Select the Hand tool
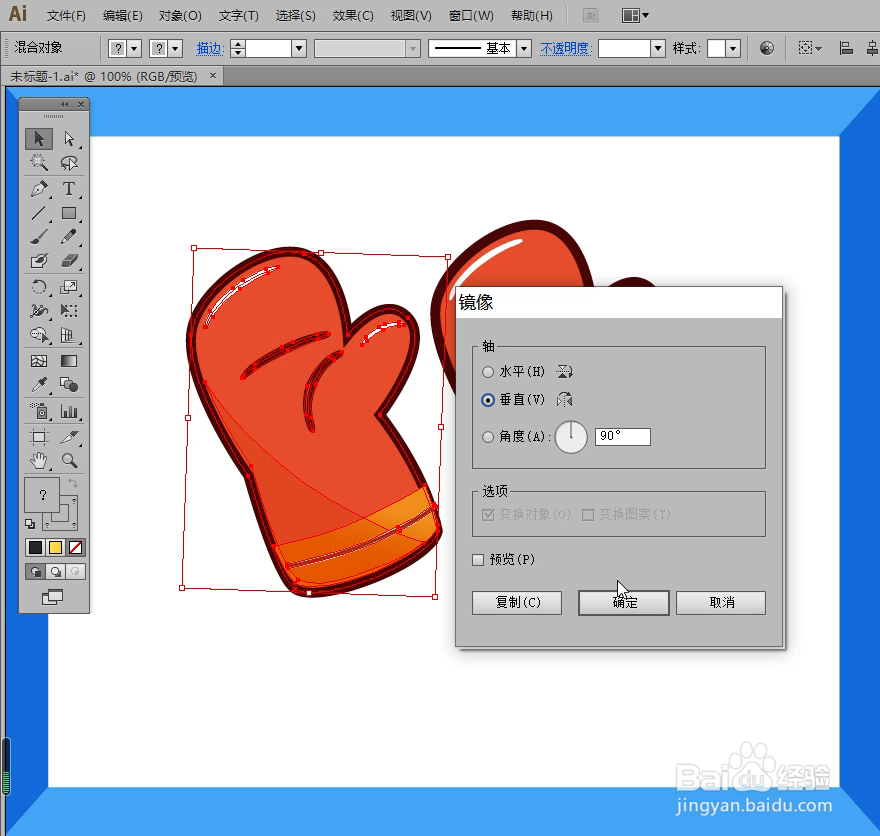The width and height of the screenshot is (880, 836). coord(39,461)
